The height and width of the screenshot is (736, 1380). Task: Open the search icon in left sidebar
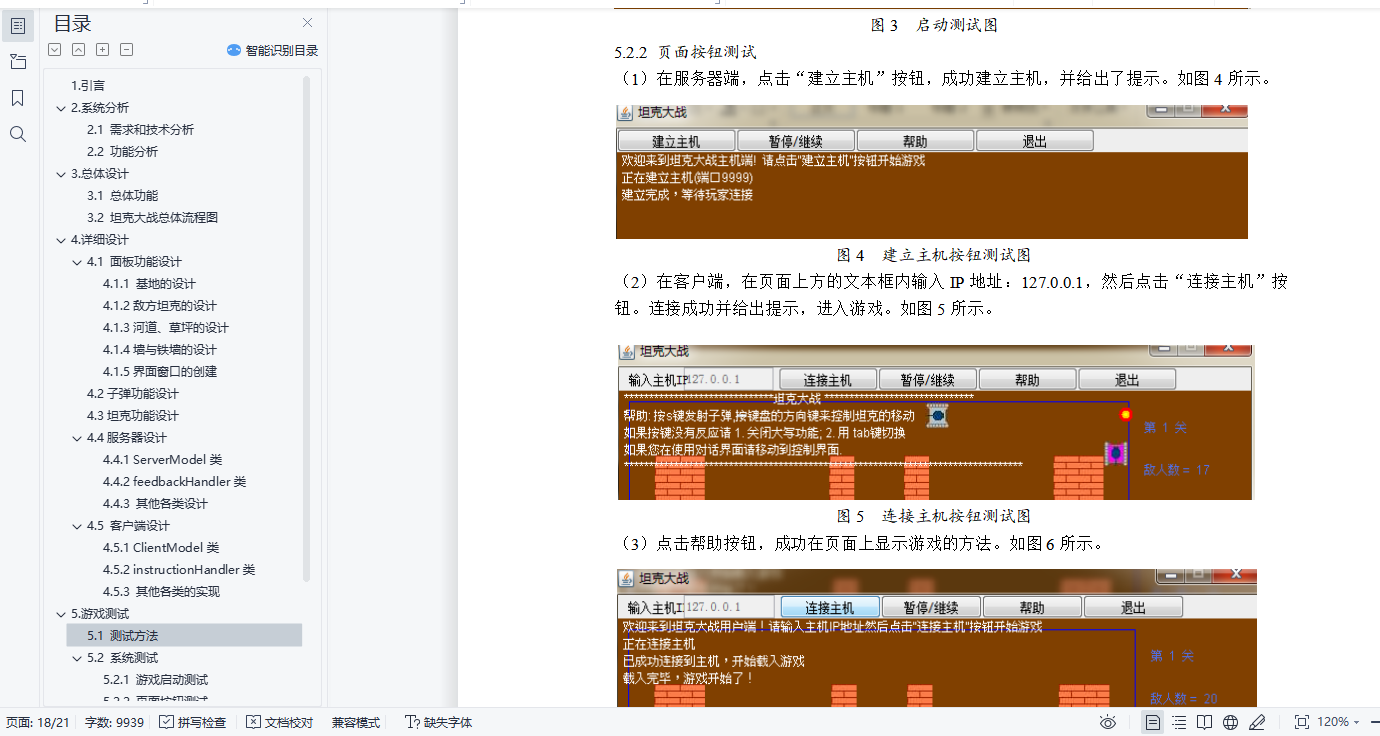17,134
